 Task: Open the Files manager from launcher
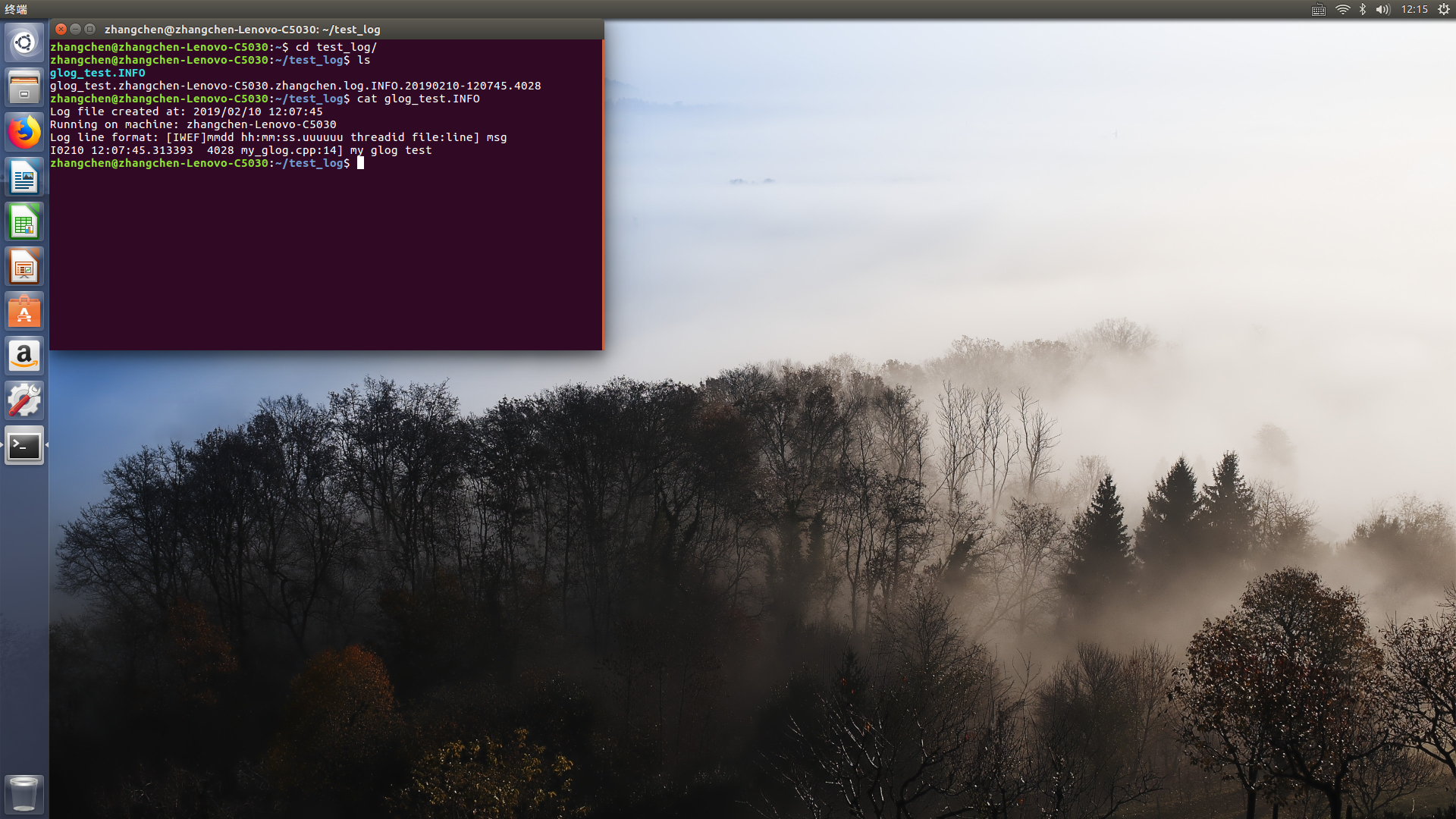(24, 87)
